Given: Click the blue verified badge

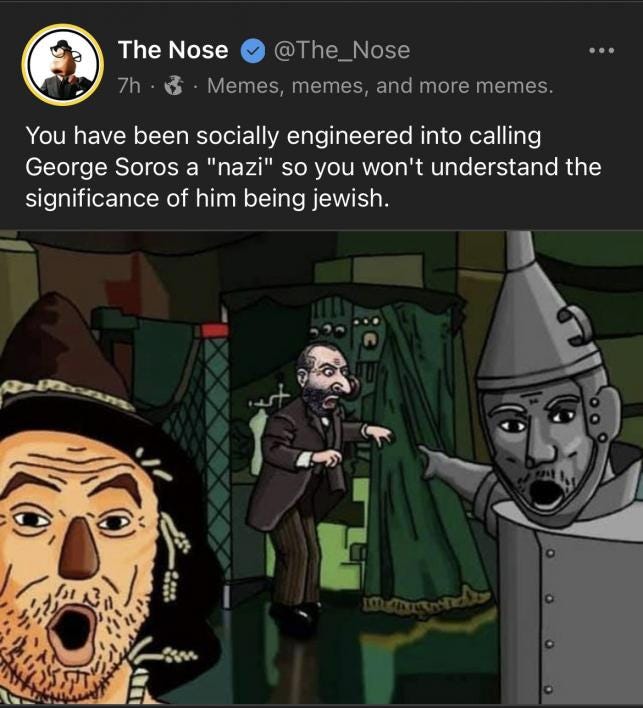Looking at the screenshot, I should click(x=253, y=51).
